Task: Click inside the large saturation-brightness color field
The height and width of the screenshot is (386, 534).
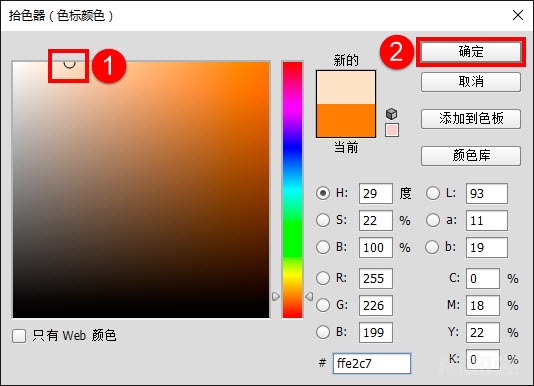Action: 141,190
